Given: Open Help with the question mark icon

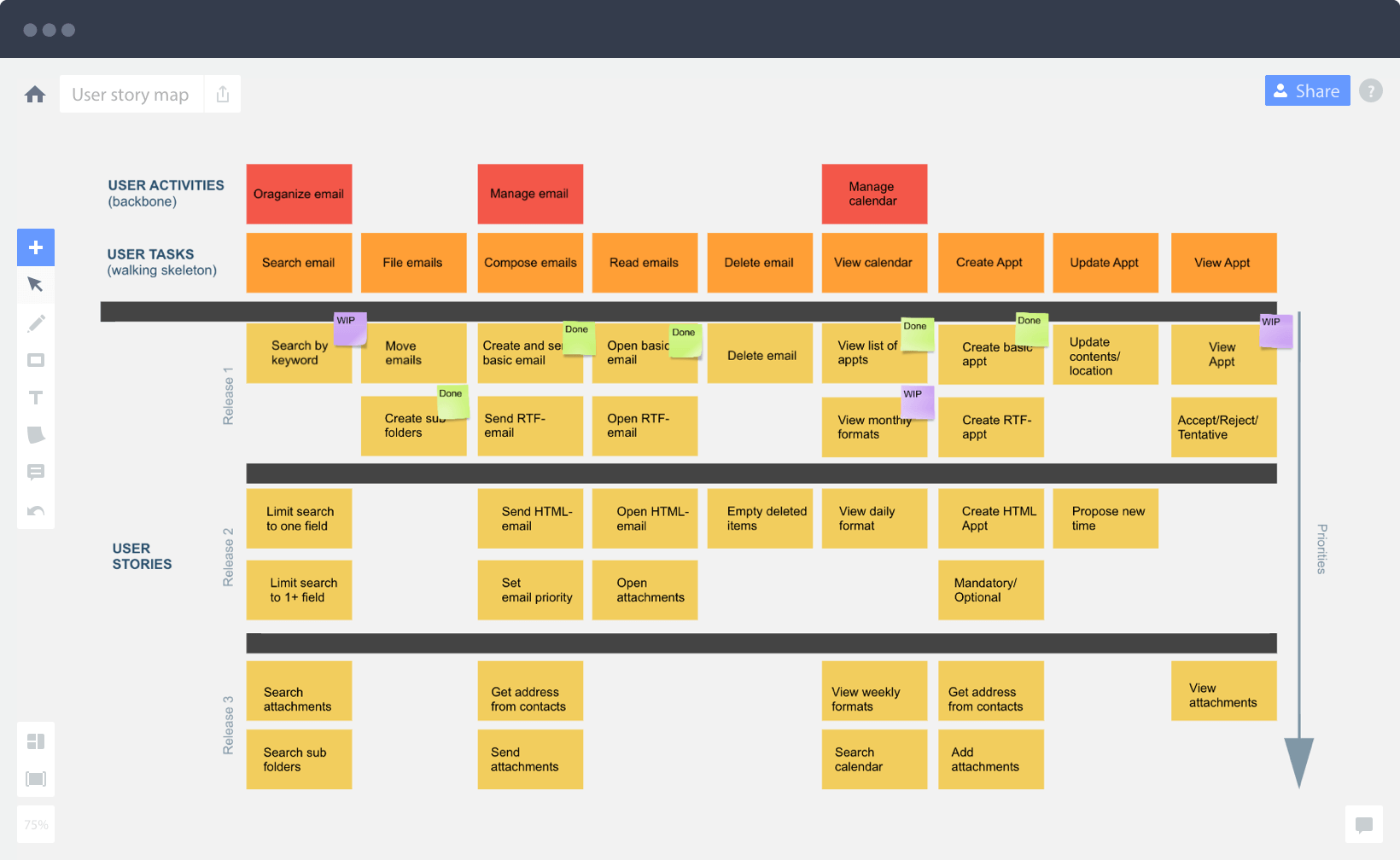Looking at the screenshot, I should [x=1371, y=90].
